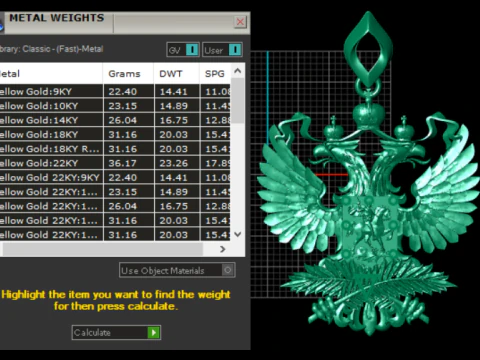Click the table's scroll up arrow
This screenshot has height=360, width=480.
coord(238,71)
